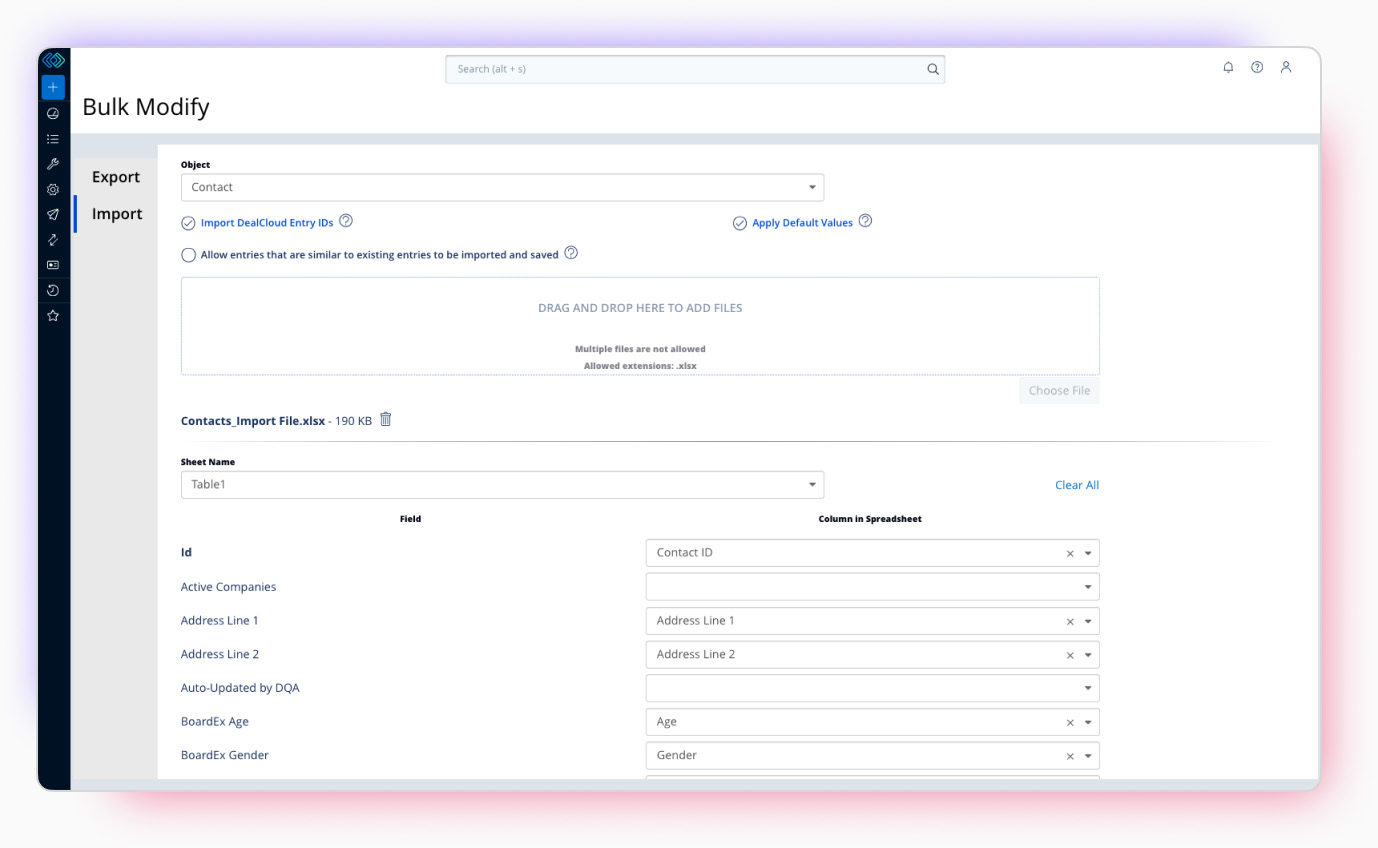Click the DealCloud logo in the sidebar
The width and height of the screenshot is (1378, 848).
point(53,60)
